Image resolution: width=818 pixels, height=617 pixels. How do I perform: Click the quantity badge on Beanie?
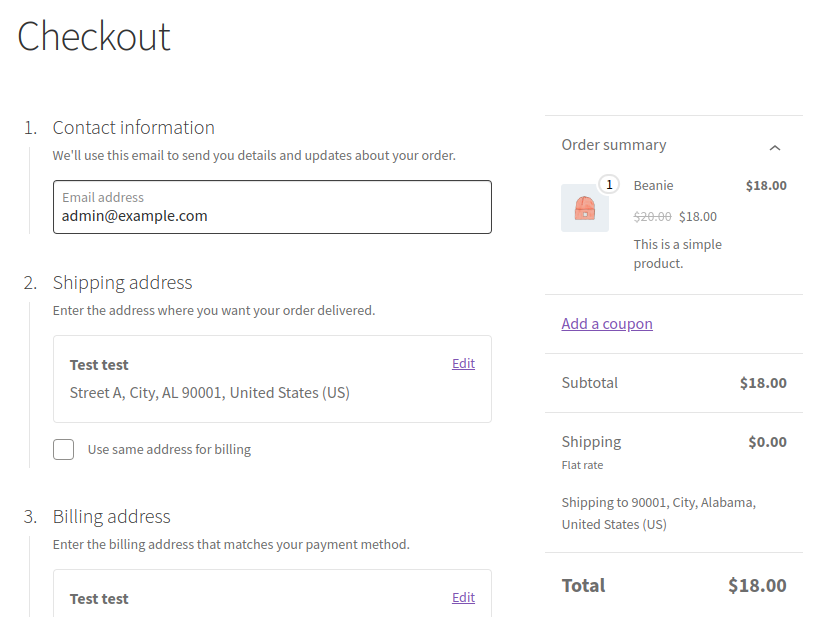609,185
